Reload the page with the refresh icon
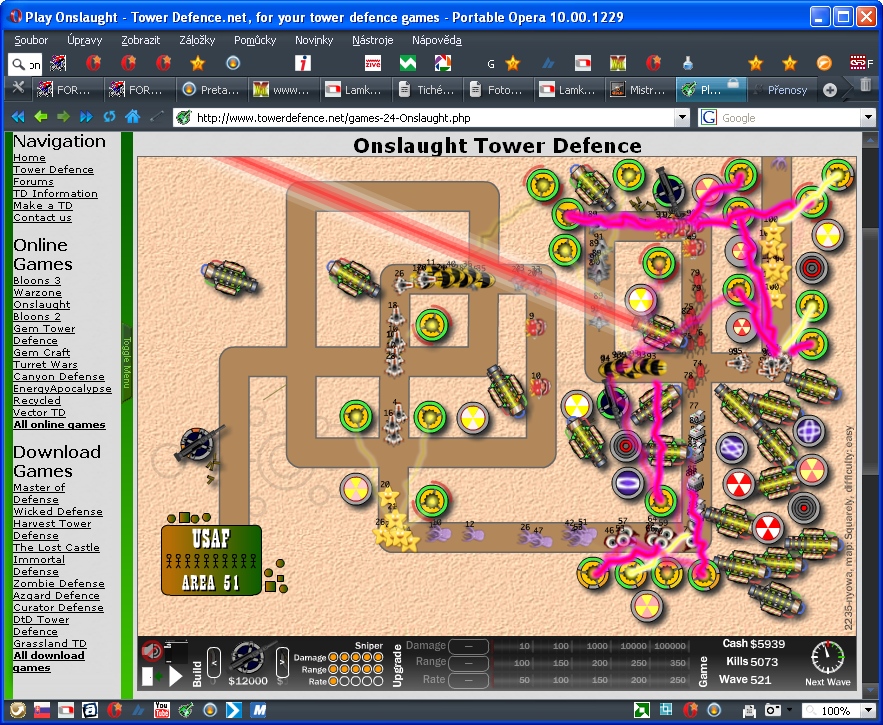 coord(109,117)
